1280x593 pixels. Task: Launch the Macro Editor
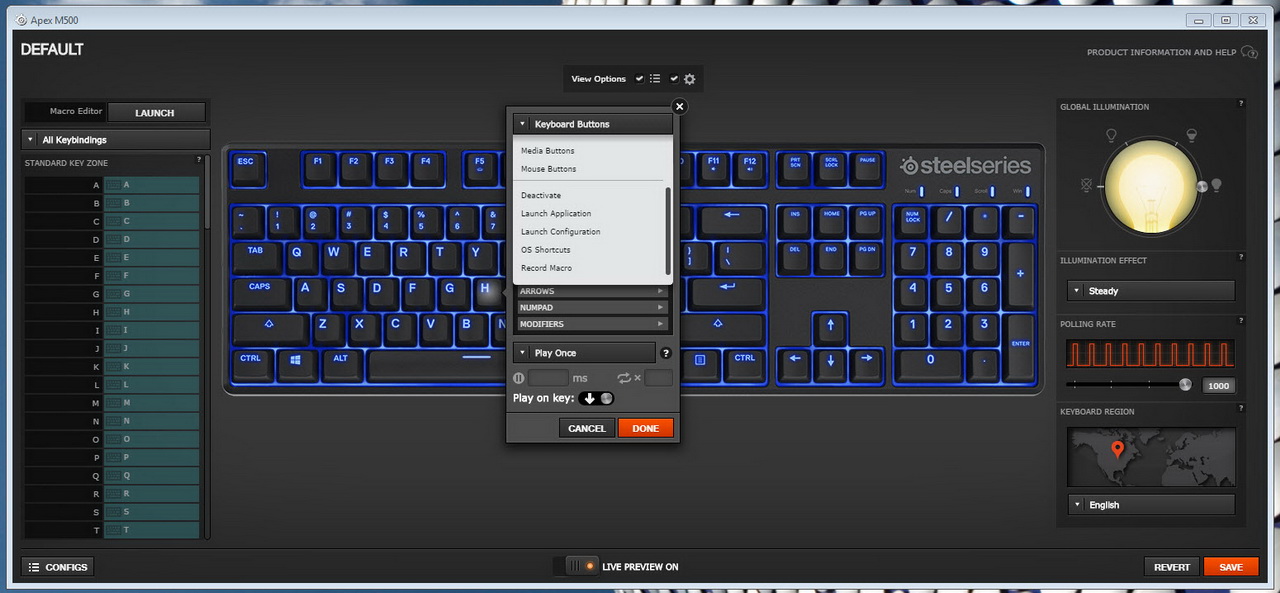155,113
